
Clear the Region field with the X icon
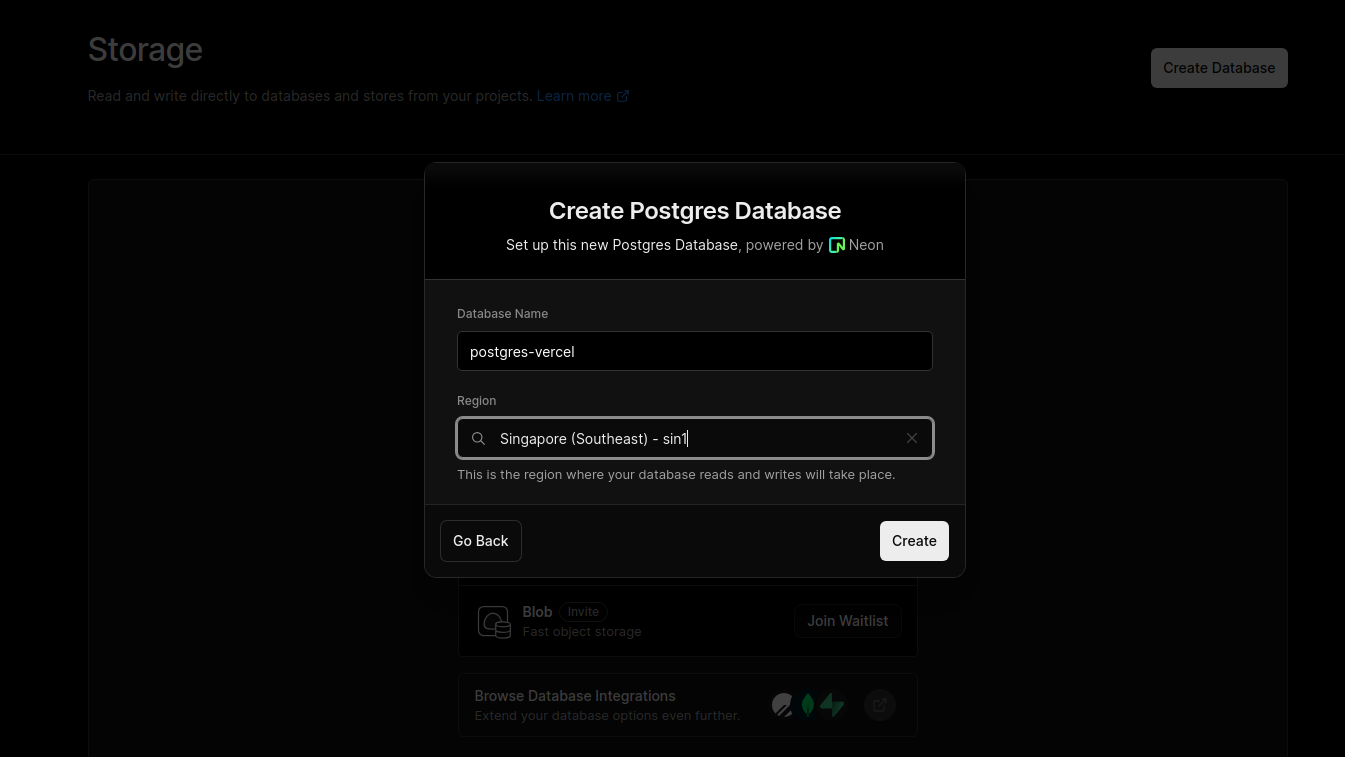click(x=912, y=438)
